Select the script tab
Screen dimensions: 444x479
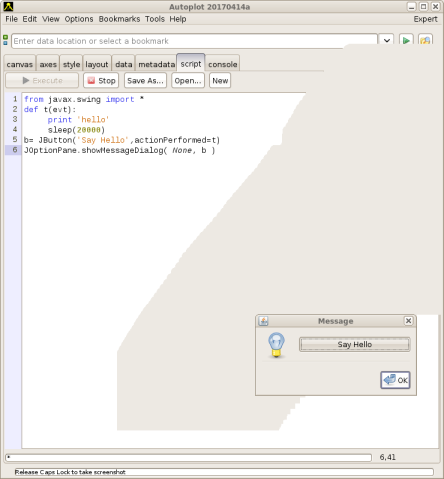191,63
